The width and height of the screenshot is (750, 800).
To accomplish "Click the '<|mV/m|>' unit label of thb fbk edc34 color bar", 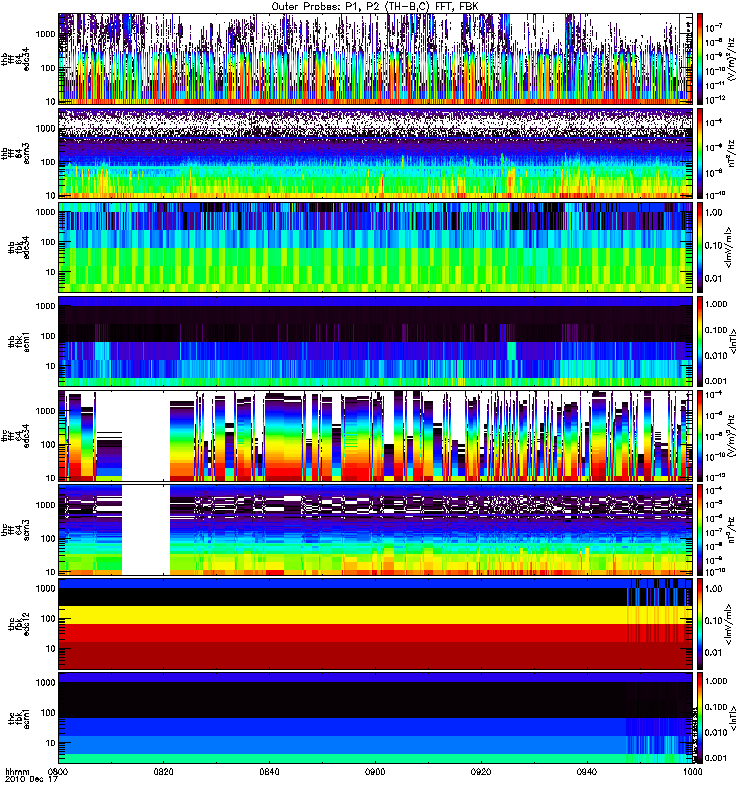I will 729,247.
